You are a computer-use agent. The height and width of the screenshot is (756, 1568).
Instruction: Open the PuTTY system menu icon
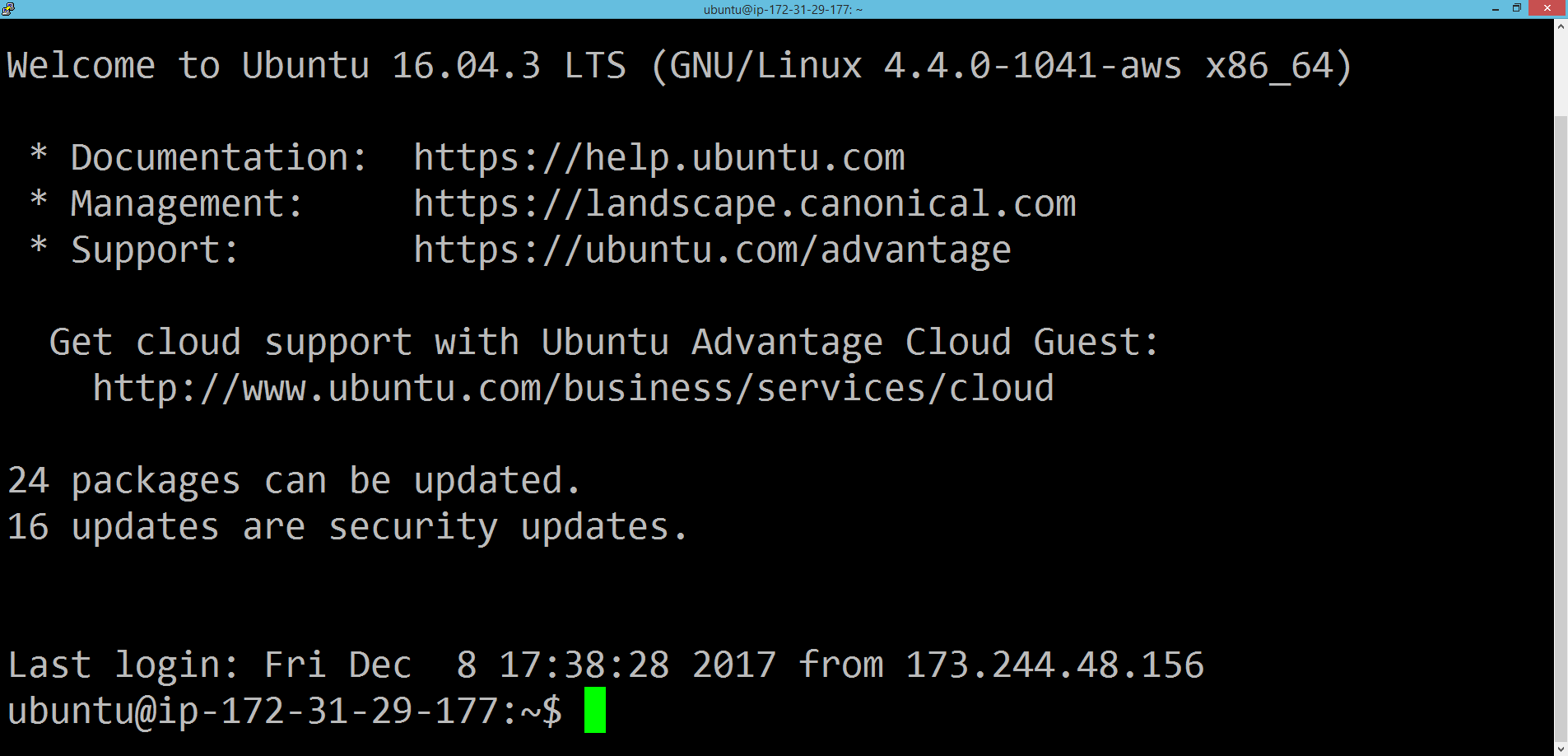8,8
